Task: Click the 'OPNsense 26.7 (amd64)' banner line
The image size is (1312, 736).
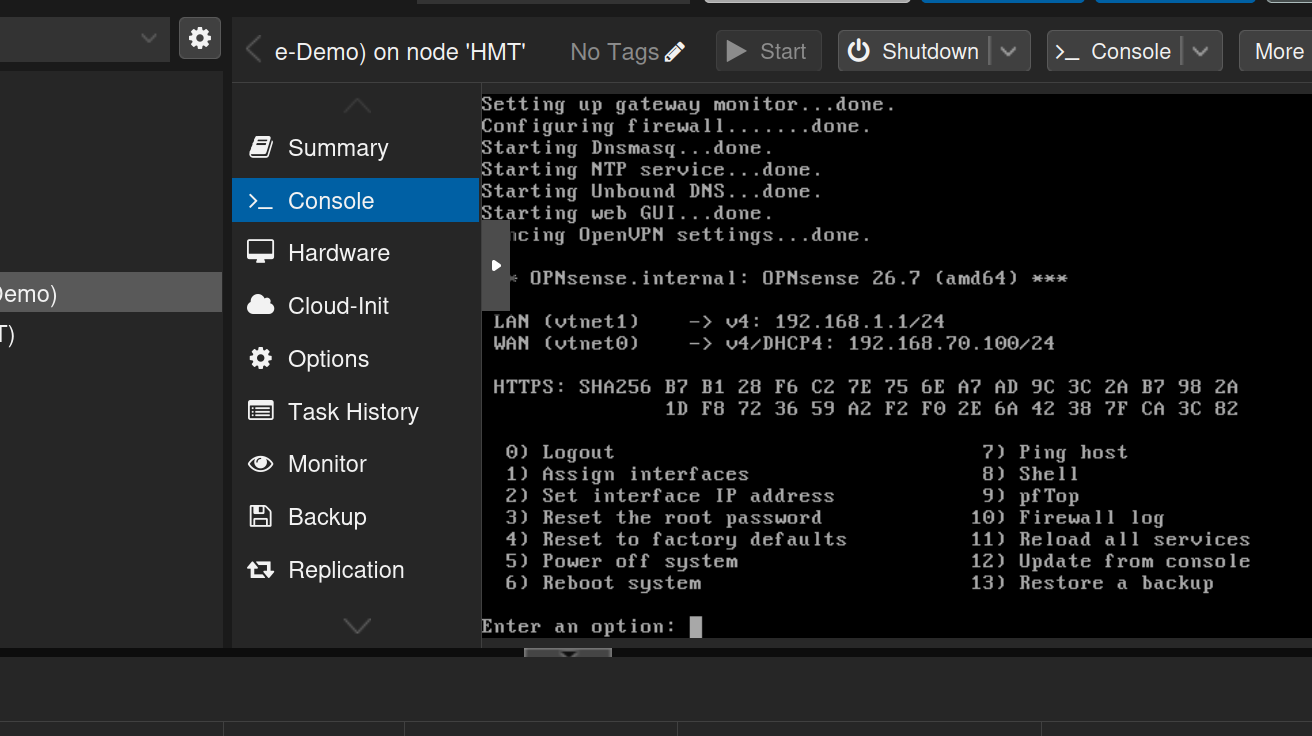Action: [787, 278]
